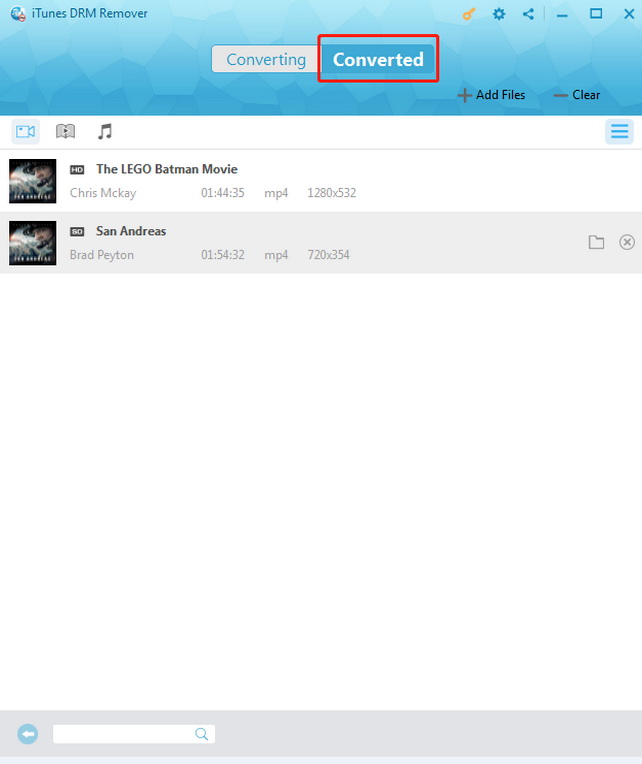This screenshot has width=642, height=764.
Task: Select The LEGO Batman Movie title
Action: pyautogui.click(x=167, y=169)
